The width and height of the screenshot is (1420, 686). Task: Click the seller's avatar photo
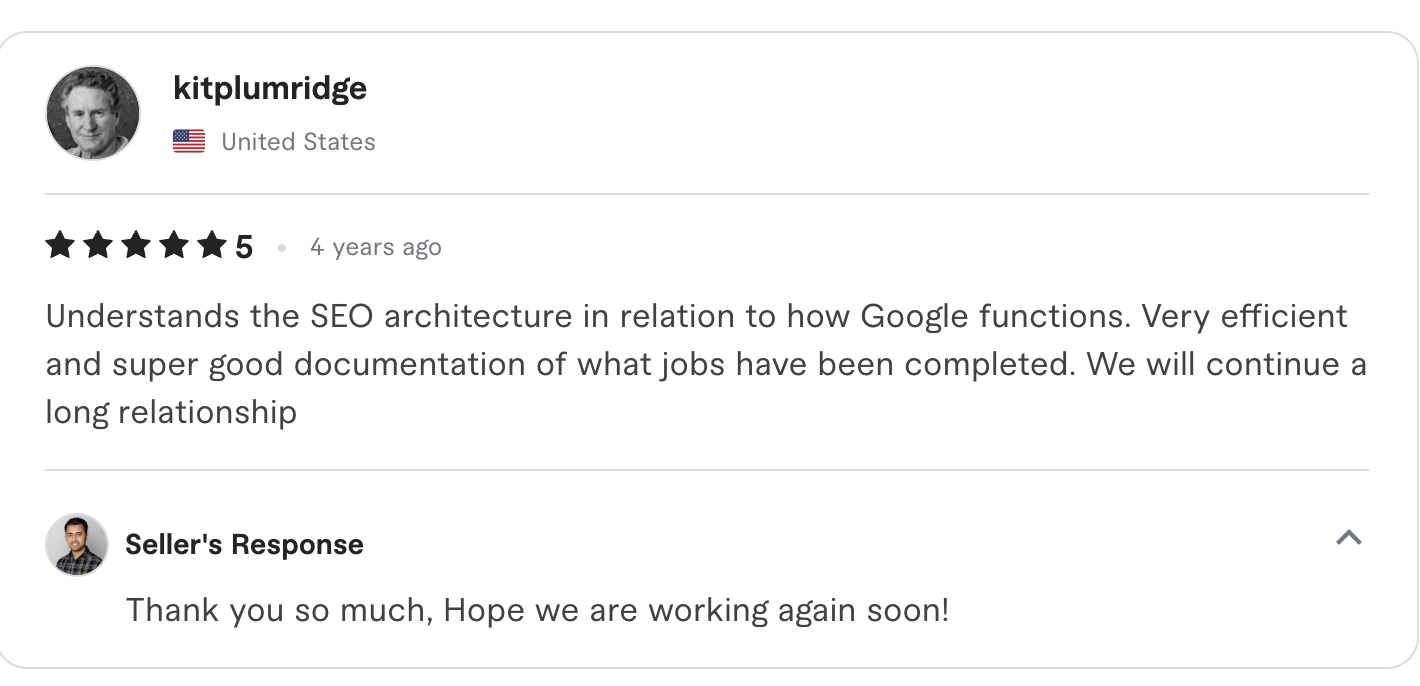coord(77,545)
